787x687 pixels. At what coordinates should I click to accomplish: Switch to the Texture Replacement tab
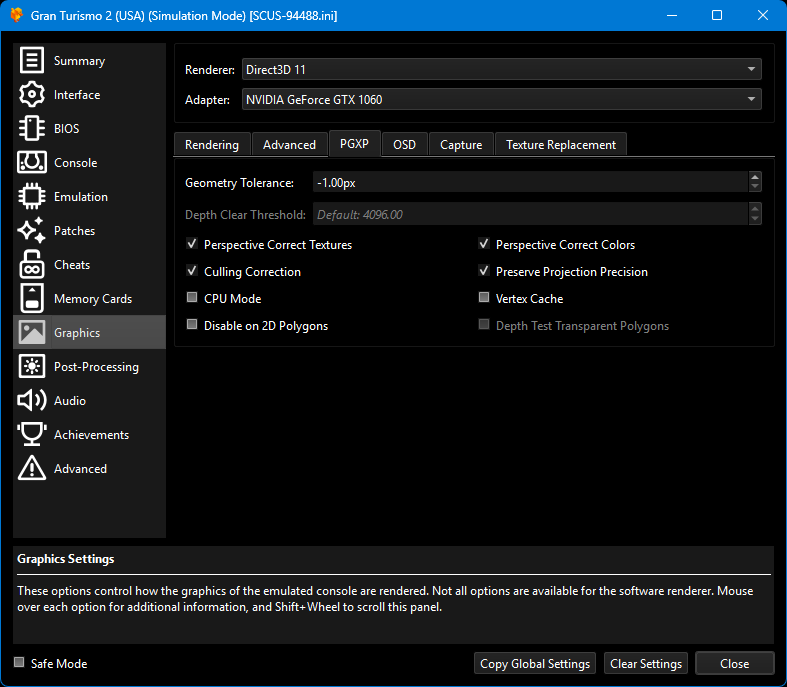(560, 145)
